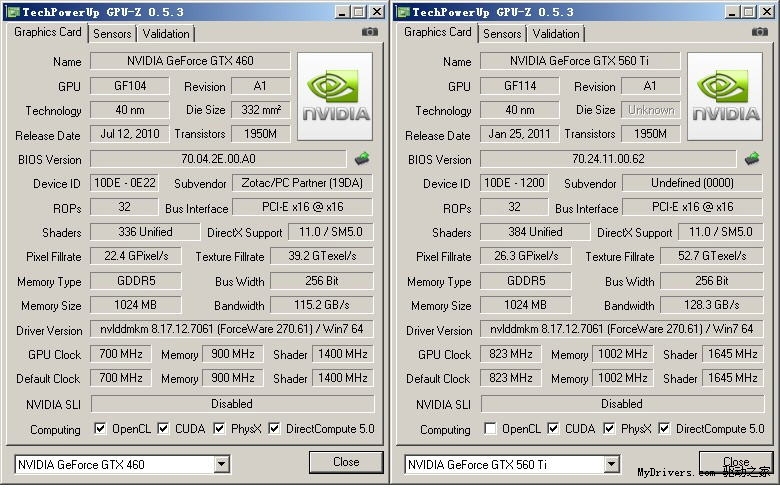Switch to Validation tab in GTX 560 Ti window
The image size is (780, 488).
coord(555,33)
